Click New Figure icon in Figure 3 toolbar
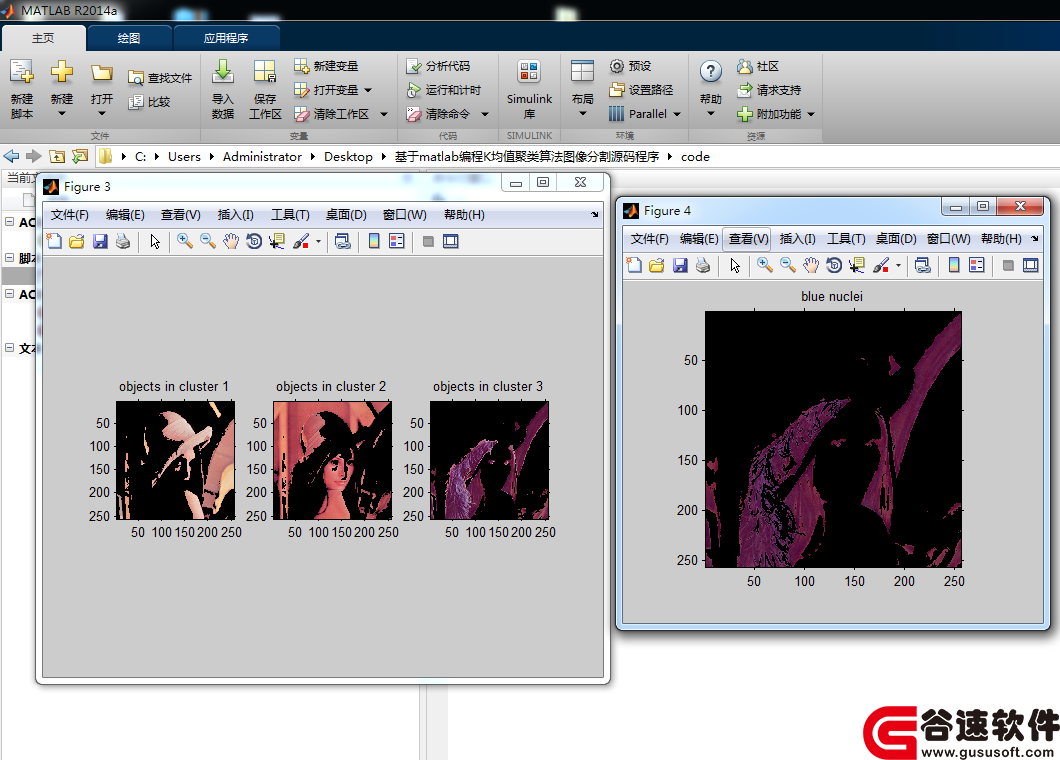 pyautogui.click(x=54, y=241)
